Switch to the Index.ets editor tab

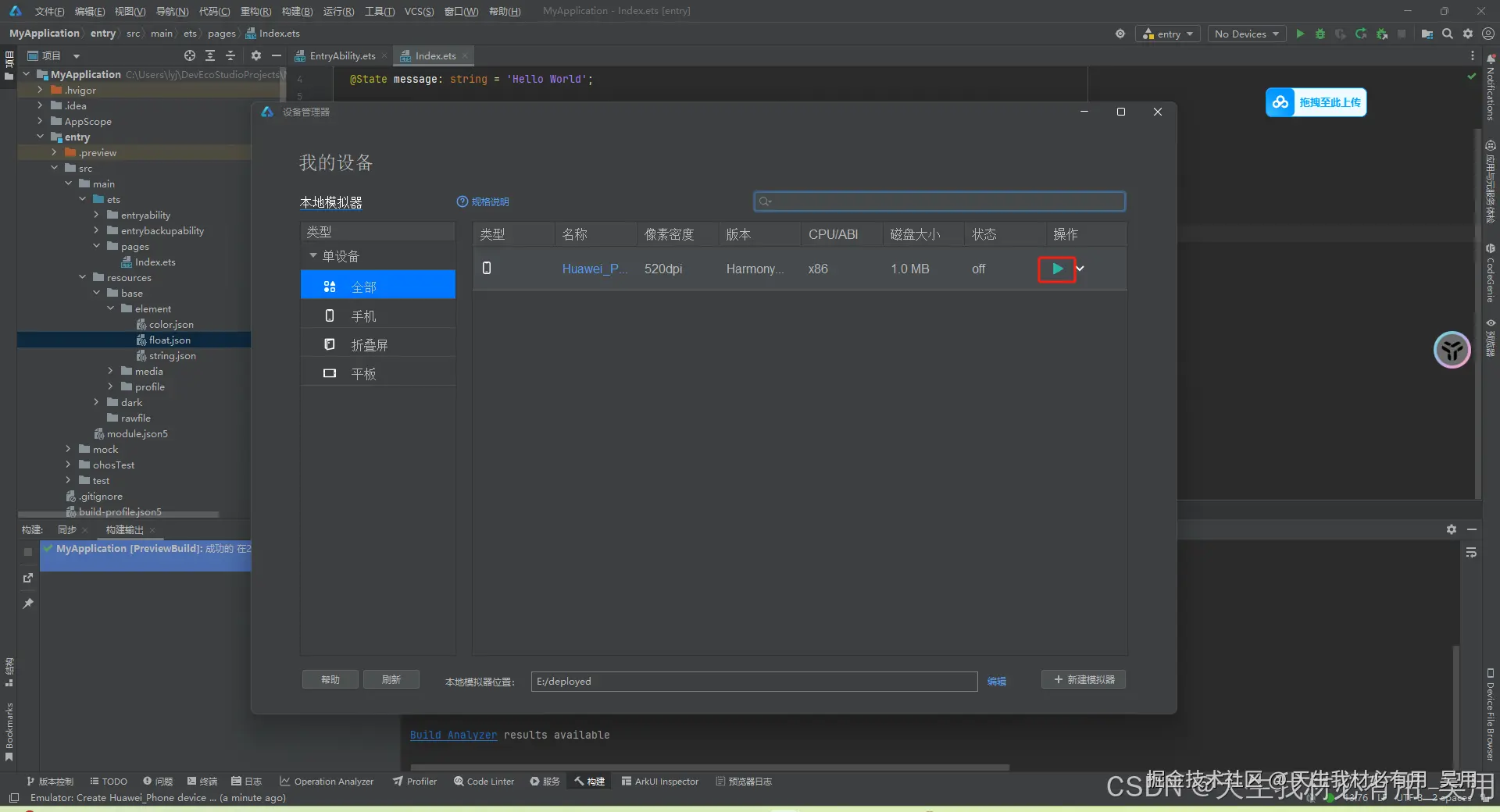[435, 56]
